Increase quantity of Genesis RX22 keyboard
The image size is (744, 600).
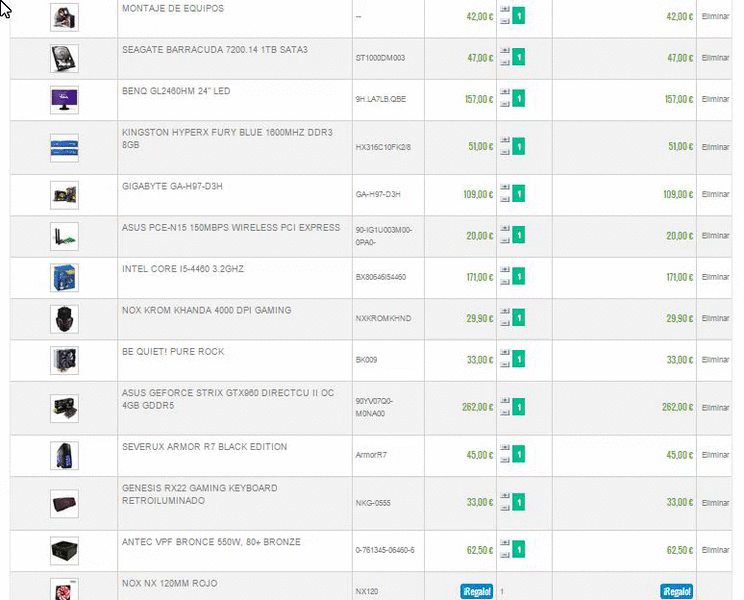coord(505,496)
